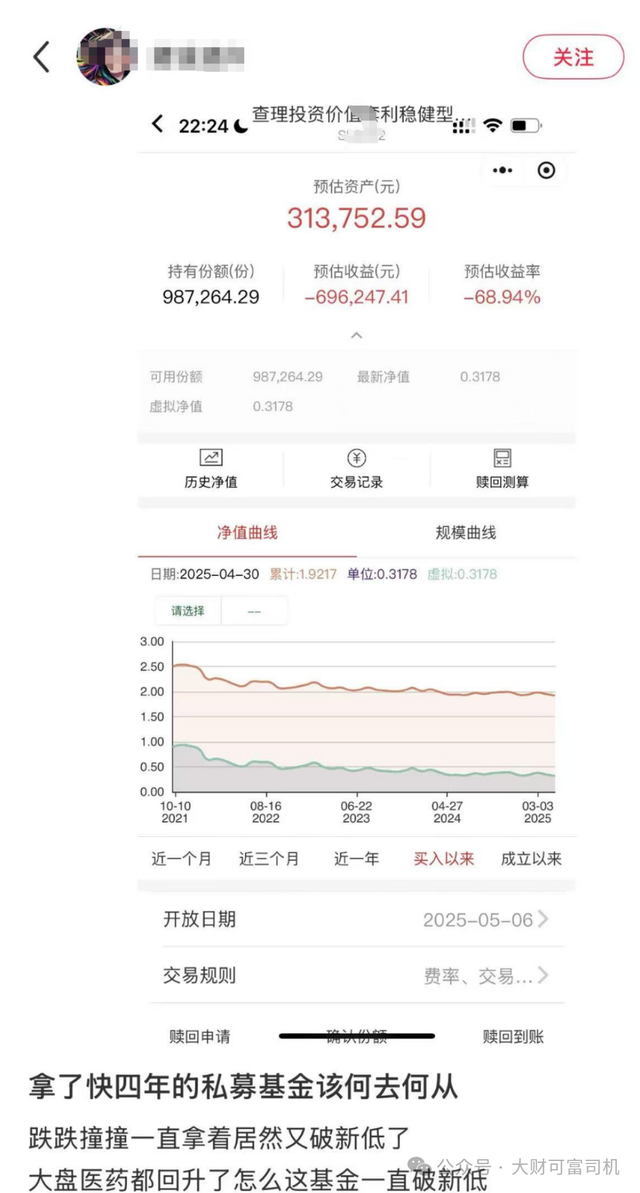The width and height of the screenshot is (640, 1193).
Task: Open 历史净值 history chart icon
Action: click(211, 458)
